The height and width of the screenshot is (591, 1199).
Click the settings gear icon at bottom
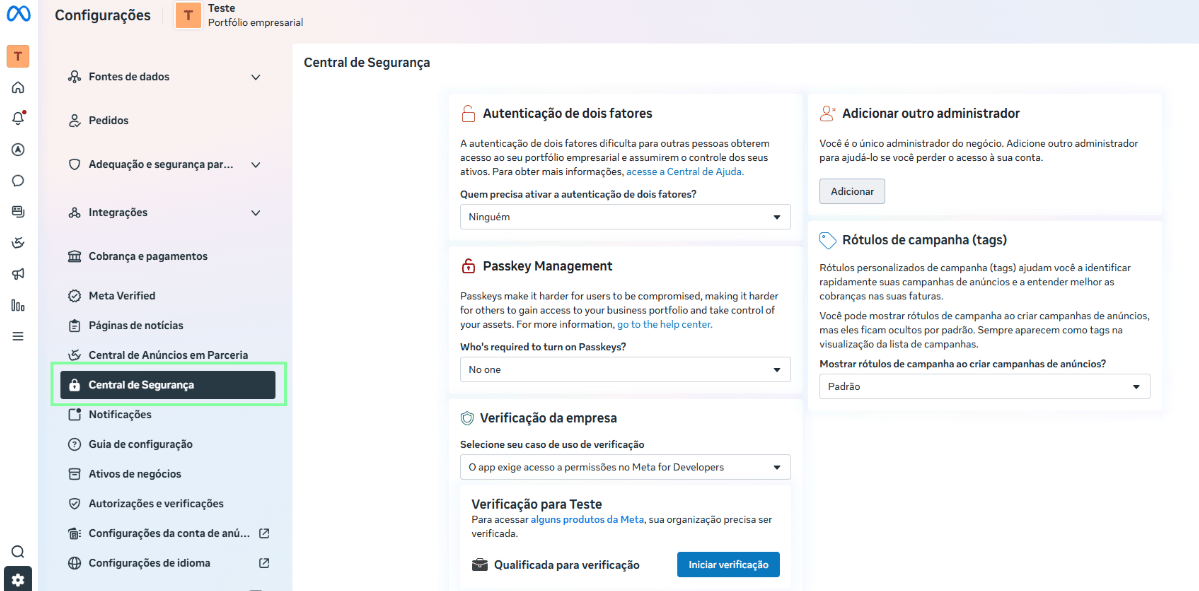(18, 580)
